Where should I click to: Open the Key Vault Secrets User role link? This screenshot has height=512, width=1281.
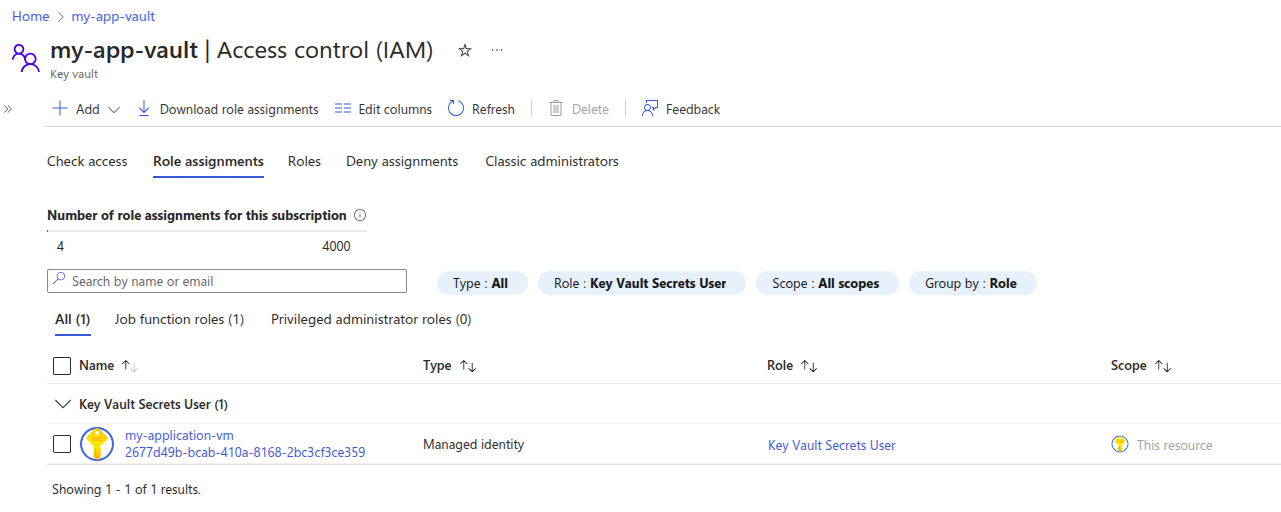pyautogui.click(x=831, y=445)
